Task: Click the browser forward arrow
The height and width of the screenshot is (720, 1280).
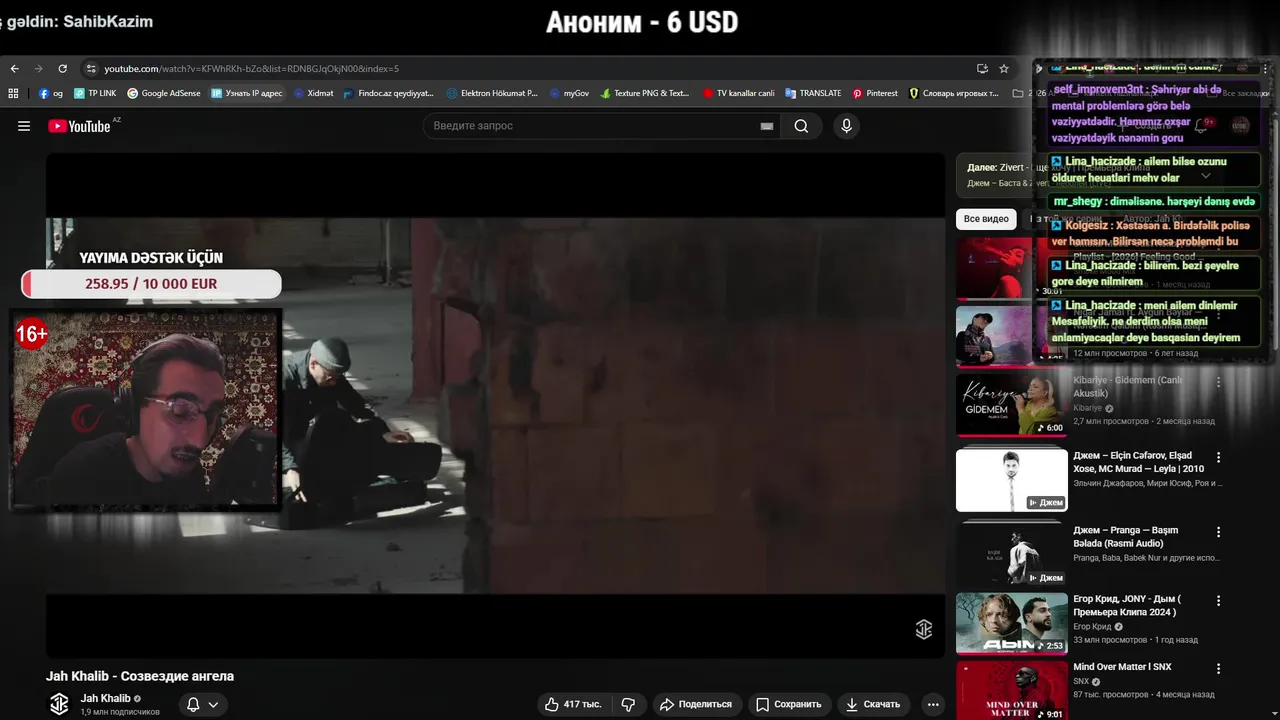Action: pyautogui.click(x=38, y=69)
